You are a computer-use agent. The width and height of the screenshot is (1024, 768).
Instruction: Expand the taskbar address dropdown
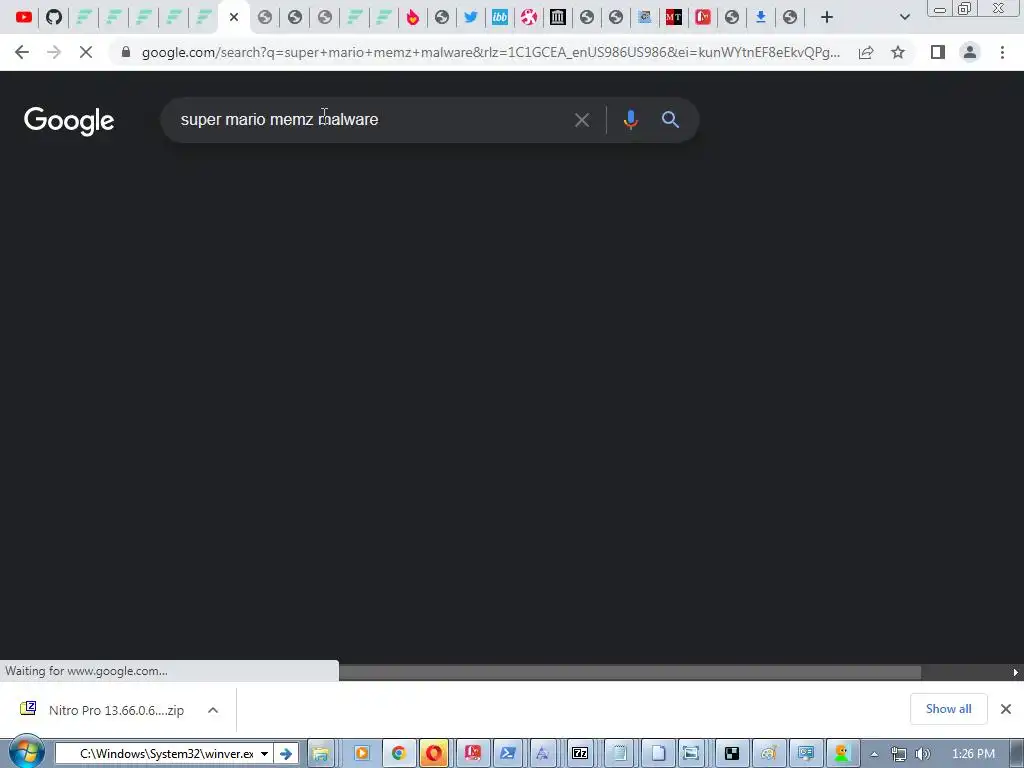(264, 754)
